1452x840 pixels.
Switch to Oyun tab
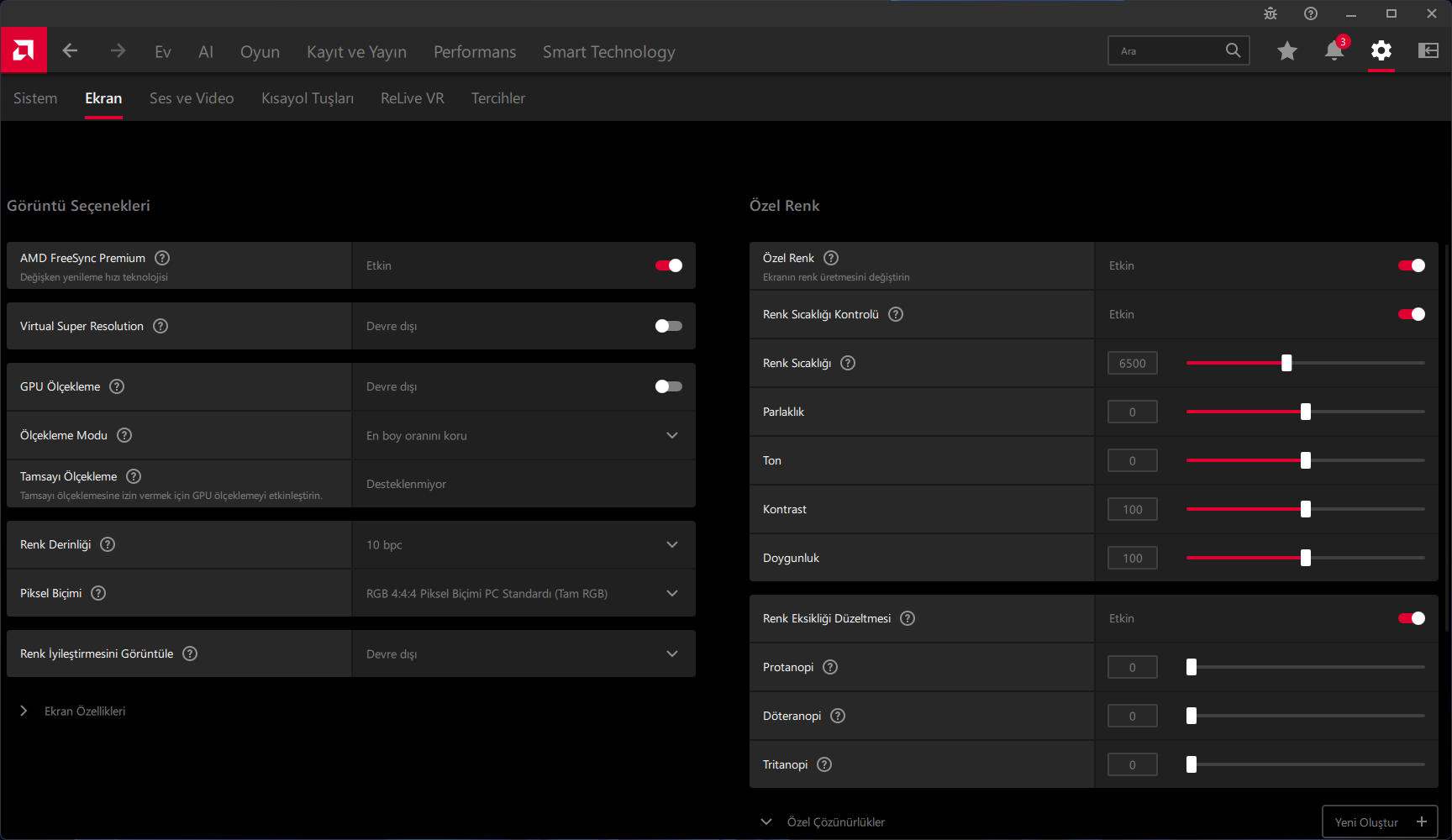260,52
